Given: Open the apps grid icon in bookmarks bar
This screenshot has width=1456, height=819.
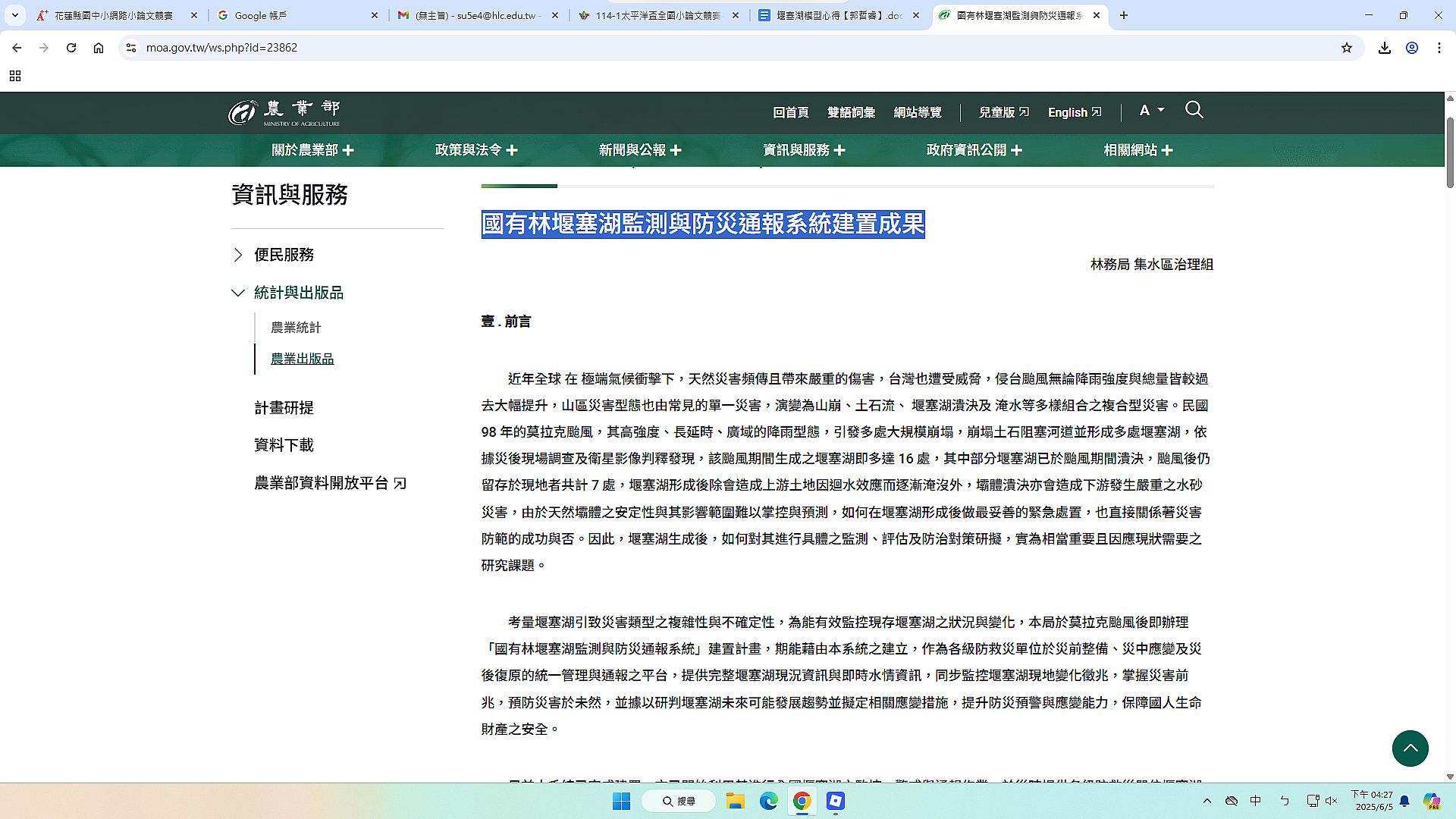Looking at the screenshot, I should point(14,76).
